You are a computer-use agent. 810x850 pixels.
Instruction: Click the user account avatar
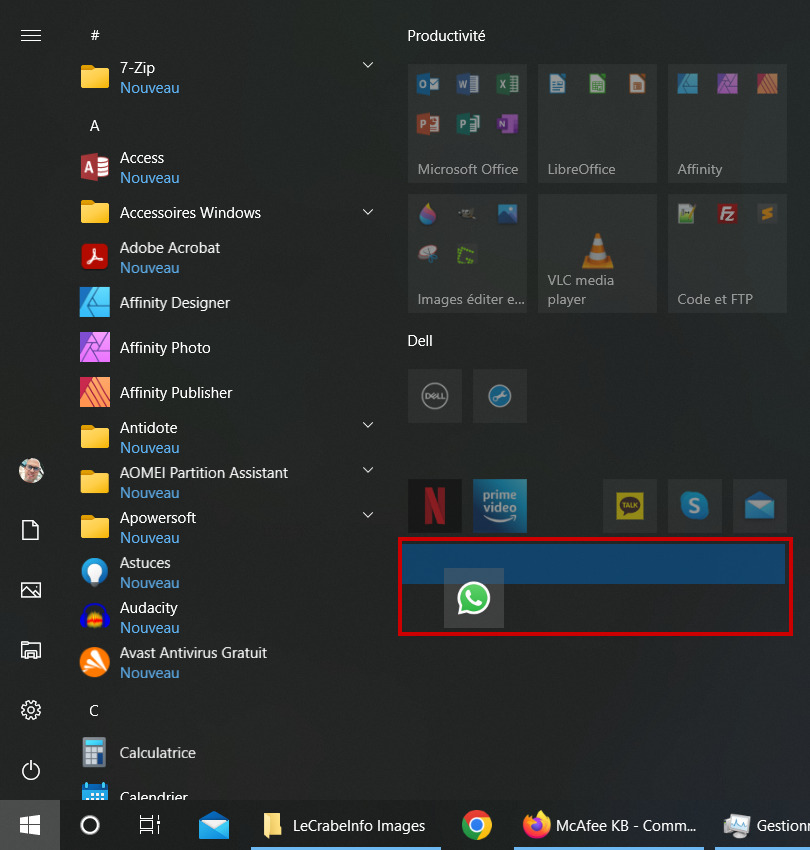click(31, 470)
